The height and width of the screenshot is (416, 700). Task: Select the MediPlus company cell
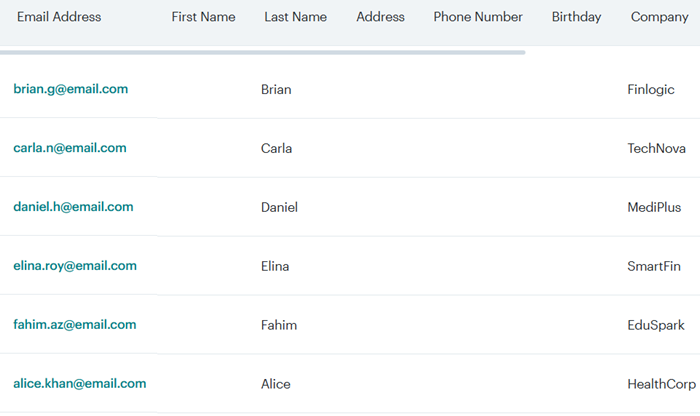pyautogui.click(x=654, y=208)
